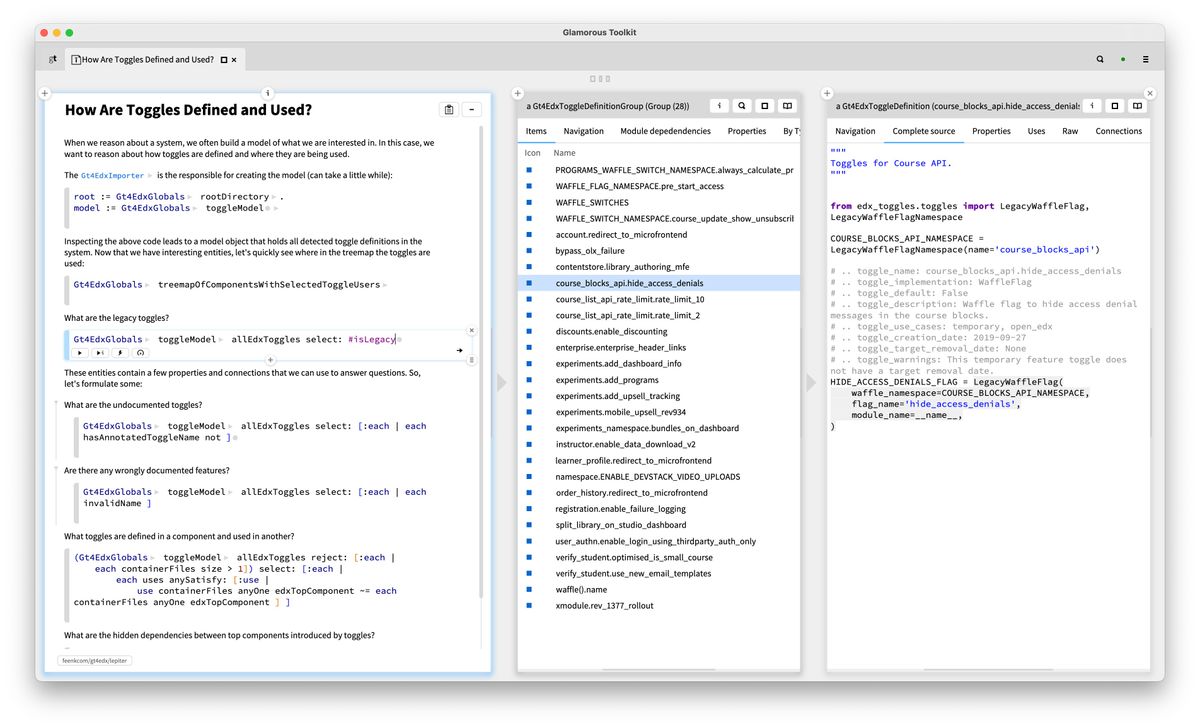Search within the Gt4EdxToggleDefinitionGroup panel
This screenshot has width=1200, height=728.
click(742, 105)
